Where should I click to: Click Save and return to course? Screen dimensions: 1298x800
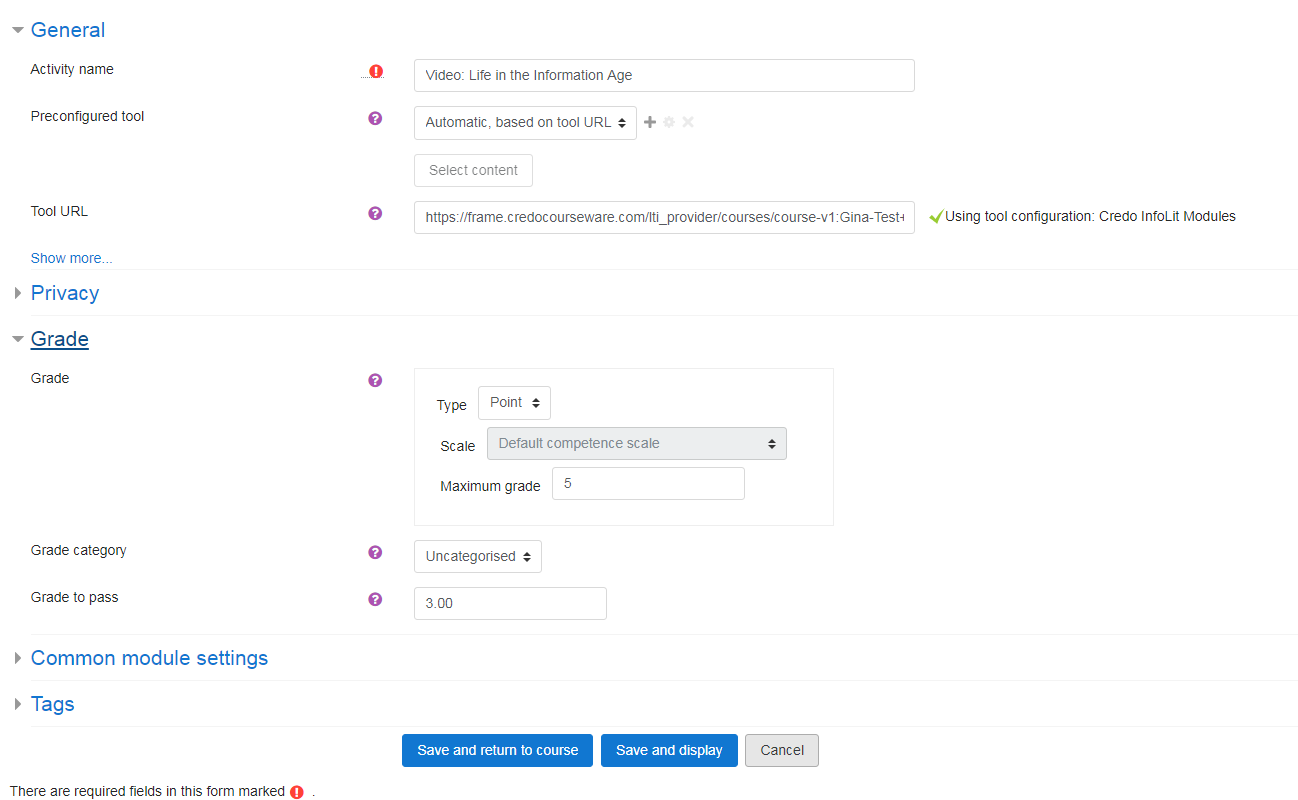(497, 750)
